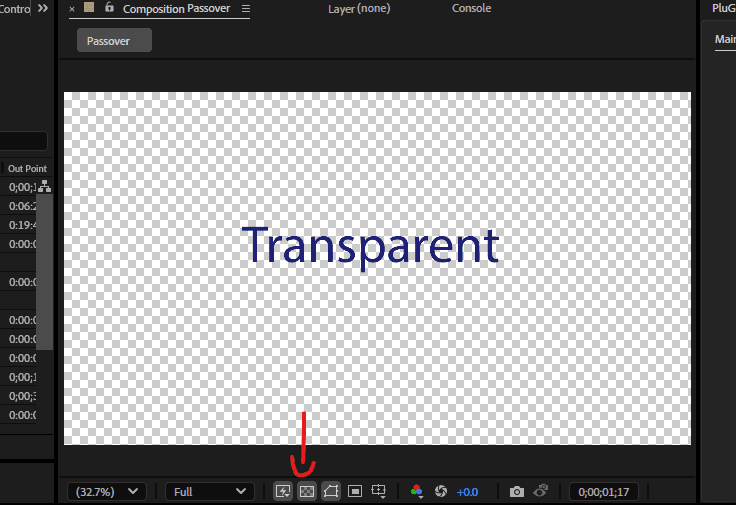Take a snapshot with camera icon
The width and height of the screenshot is (736, 505).
pyautogui.click(x=516, y=491)
